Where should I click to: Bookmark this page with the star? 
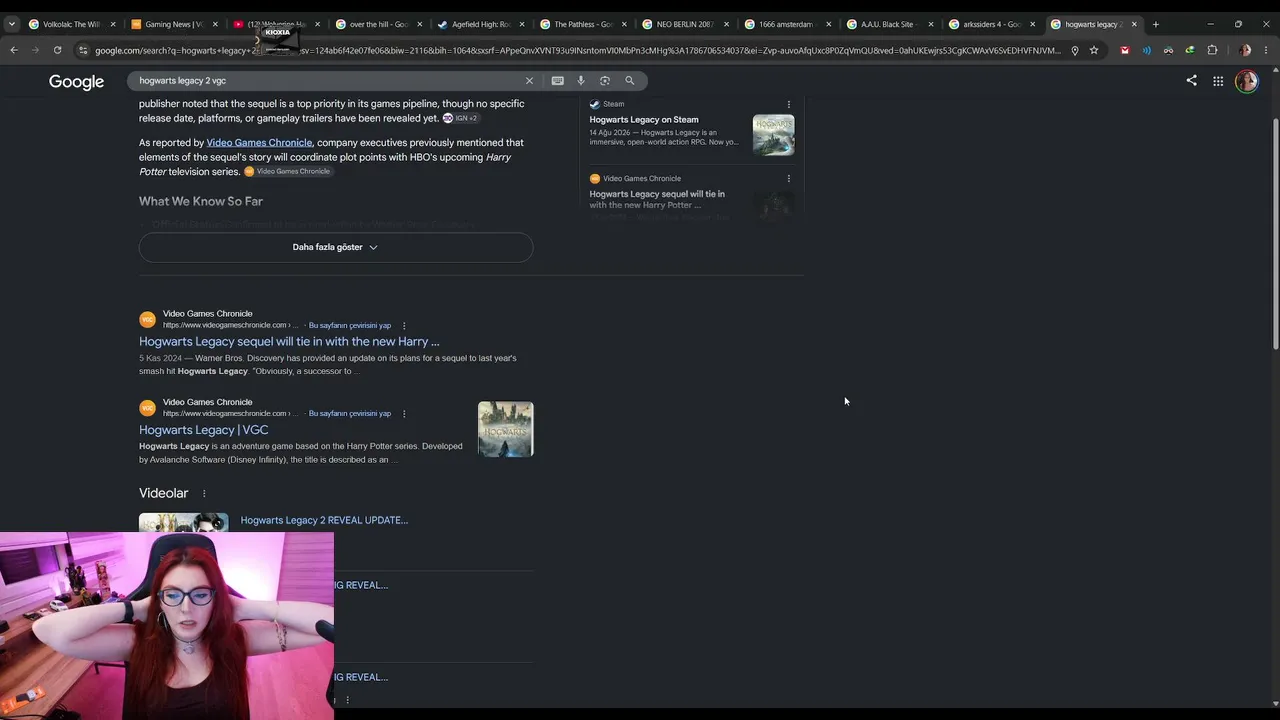point(1094,50)
